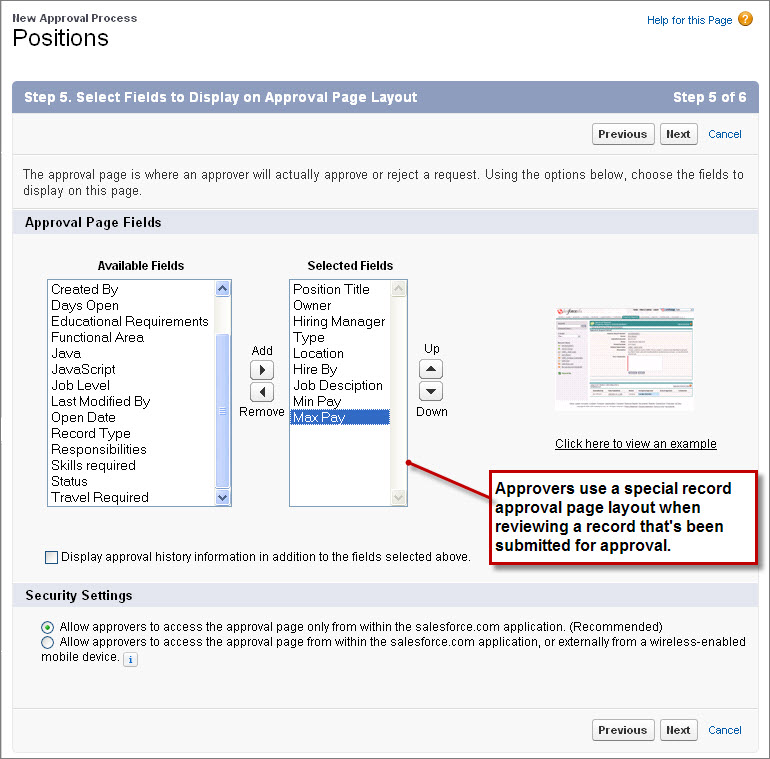The width and height of the screenshot is (770, 759).
Task: Click the top Next button
Action: [x=678, y=134]
